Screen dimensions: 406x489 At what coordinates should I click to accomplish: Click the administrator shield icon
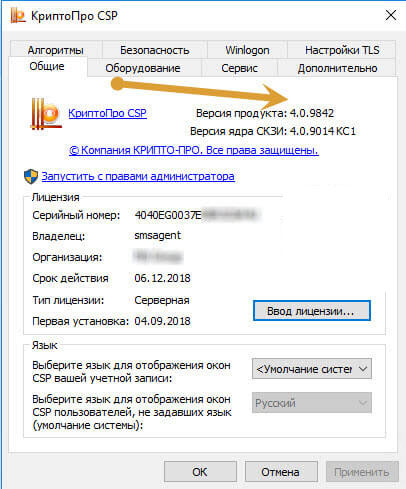tap(31, 176)
